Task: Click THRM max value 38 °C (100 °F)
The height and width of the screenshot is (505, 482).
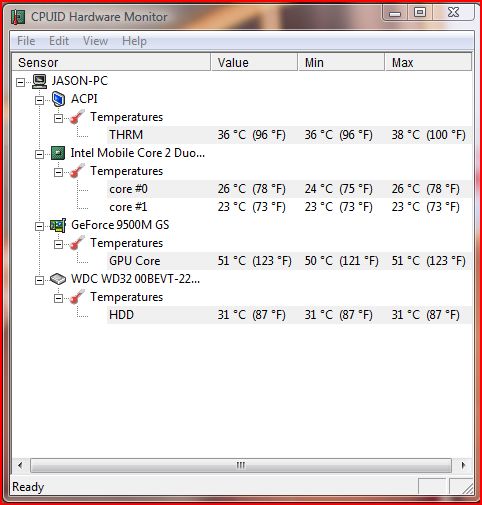Action: pos(428,135)
